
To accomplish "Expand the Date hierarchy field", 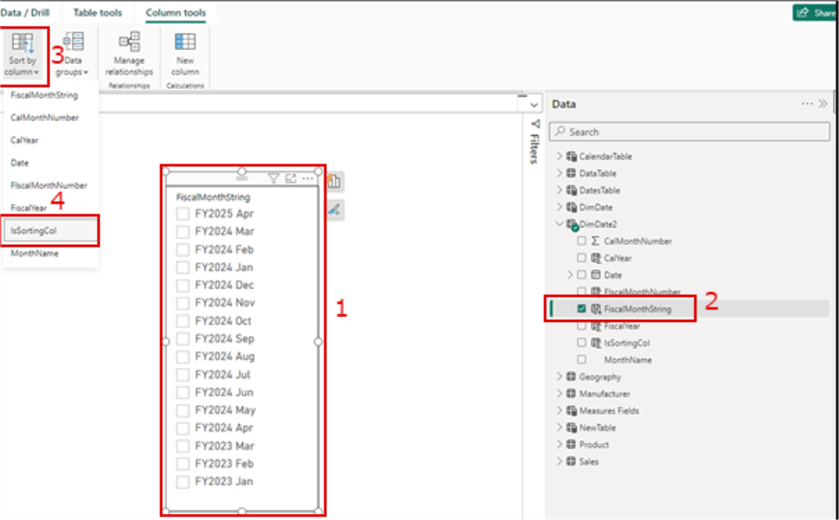I will pyautogui.click(x=570, y=275).
